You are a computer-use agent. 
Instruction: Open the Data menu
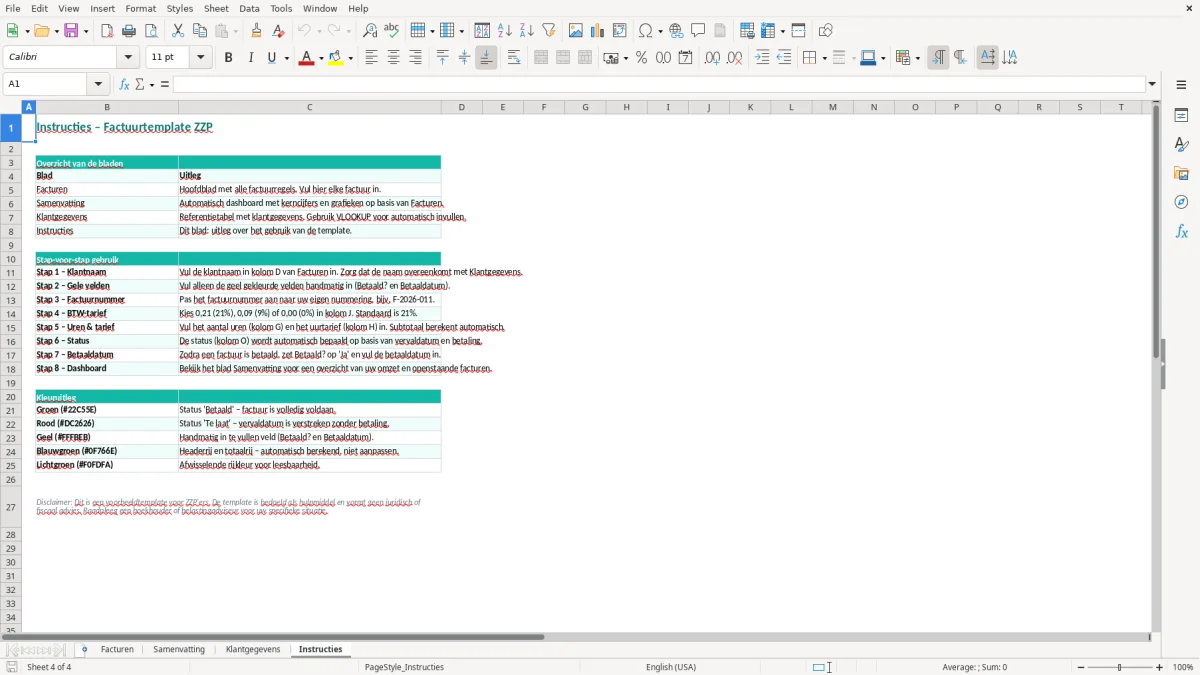tap(249, 8)
